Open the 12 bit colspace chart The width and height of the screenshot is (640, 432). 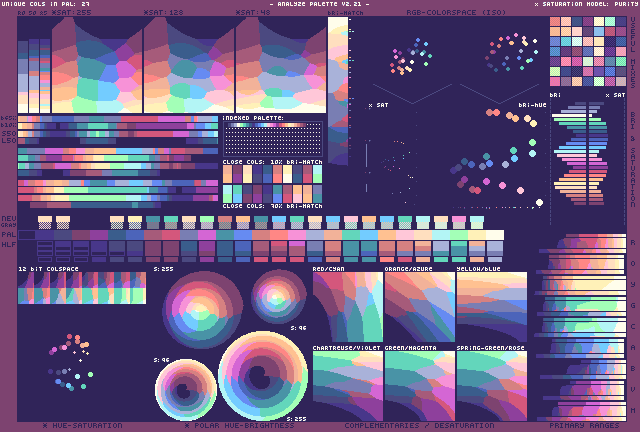82,288
